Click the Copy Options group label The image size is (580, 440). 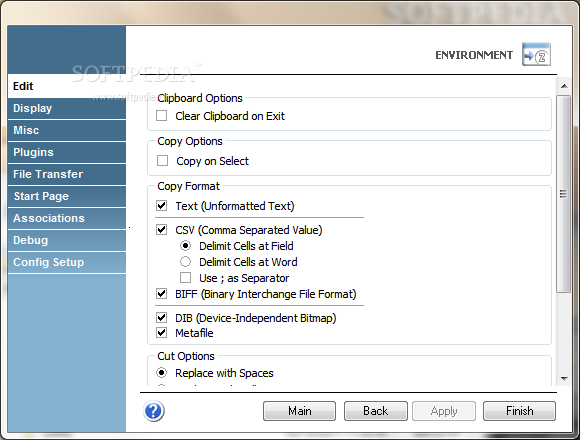[190, 141]
